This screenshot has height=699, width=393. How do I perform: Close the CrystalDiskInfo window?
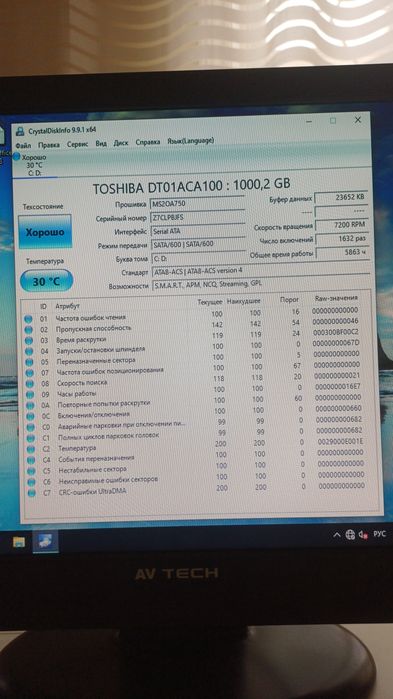[x=358, y=120]
